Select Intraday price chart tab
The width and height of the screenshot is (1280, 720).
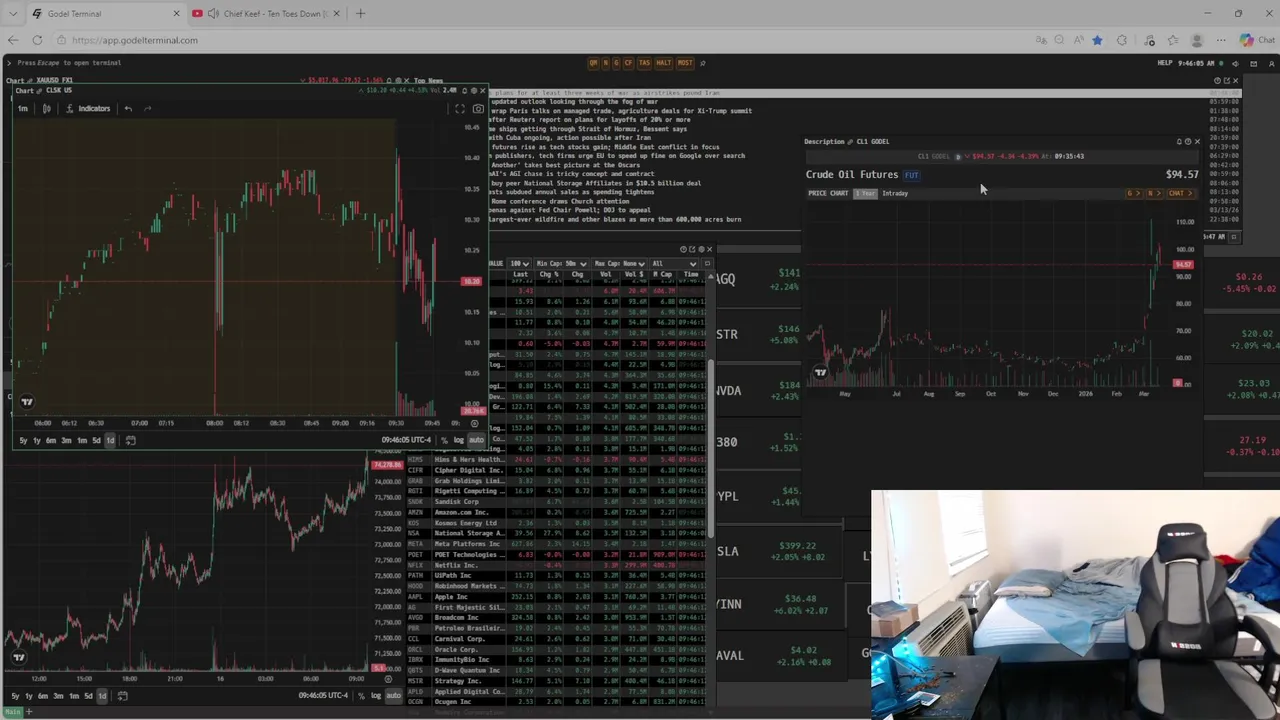click(x=895, y=193)
